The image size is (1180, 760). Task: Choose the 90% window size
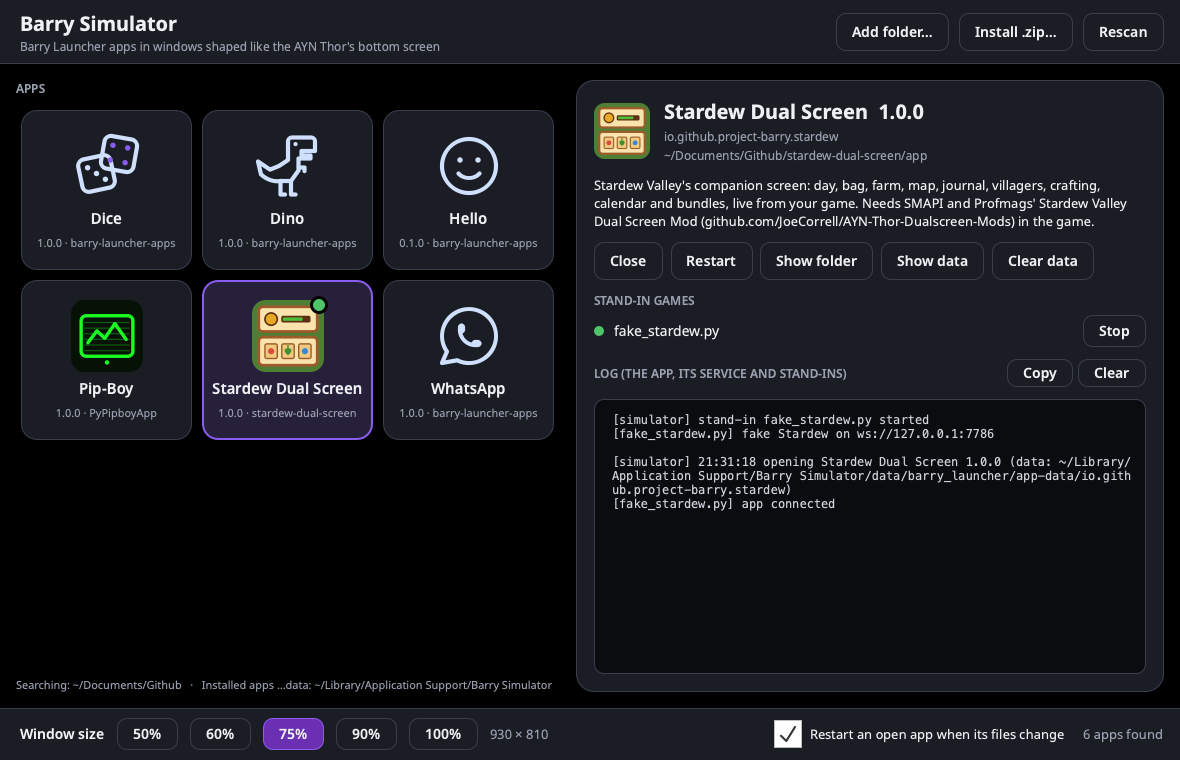[x=366, y=734]
